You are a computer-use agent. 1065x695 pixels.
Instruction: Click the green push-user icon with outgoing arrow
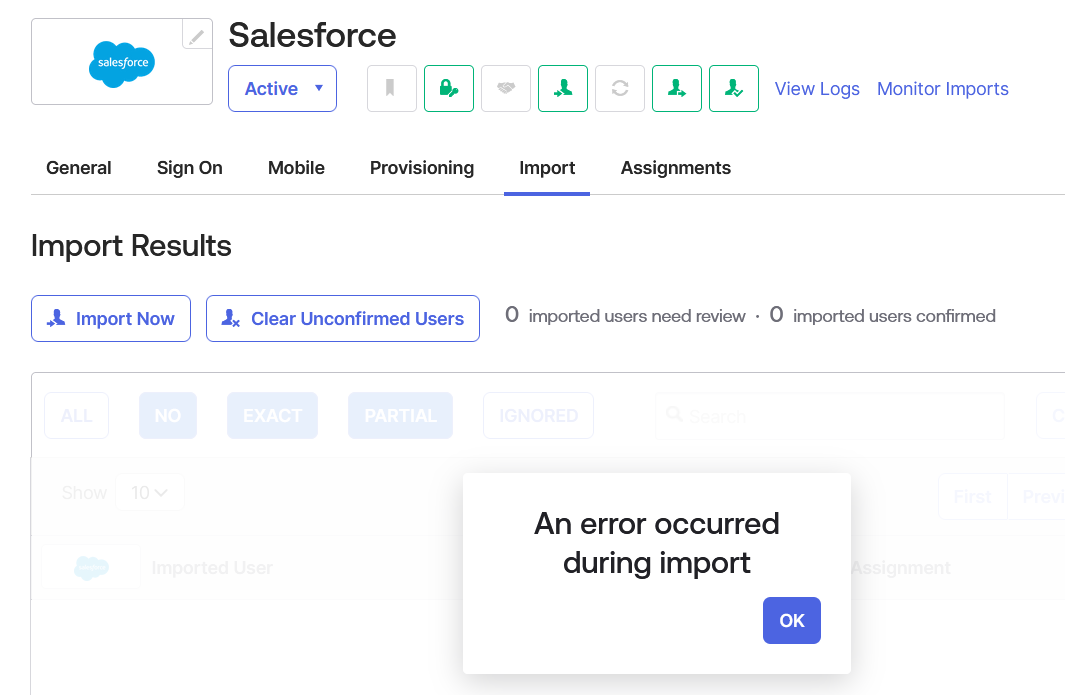pos(676,88)
